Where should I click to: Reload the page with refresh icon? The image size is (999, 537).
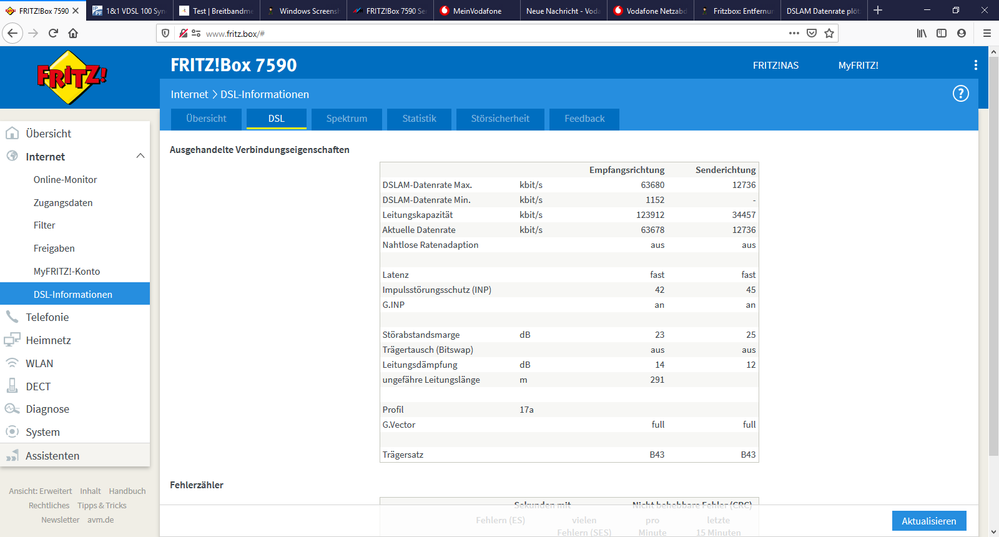(54, 33)
